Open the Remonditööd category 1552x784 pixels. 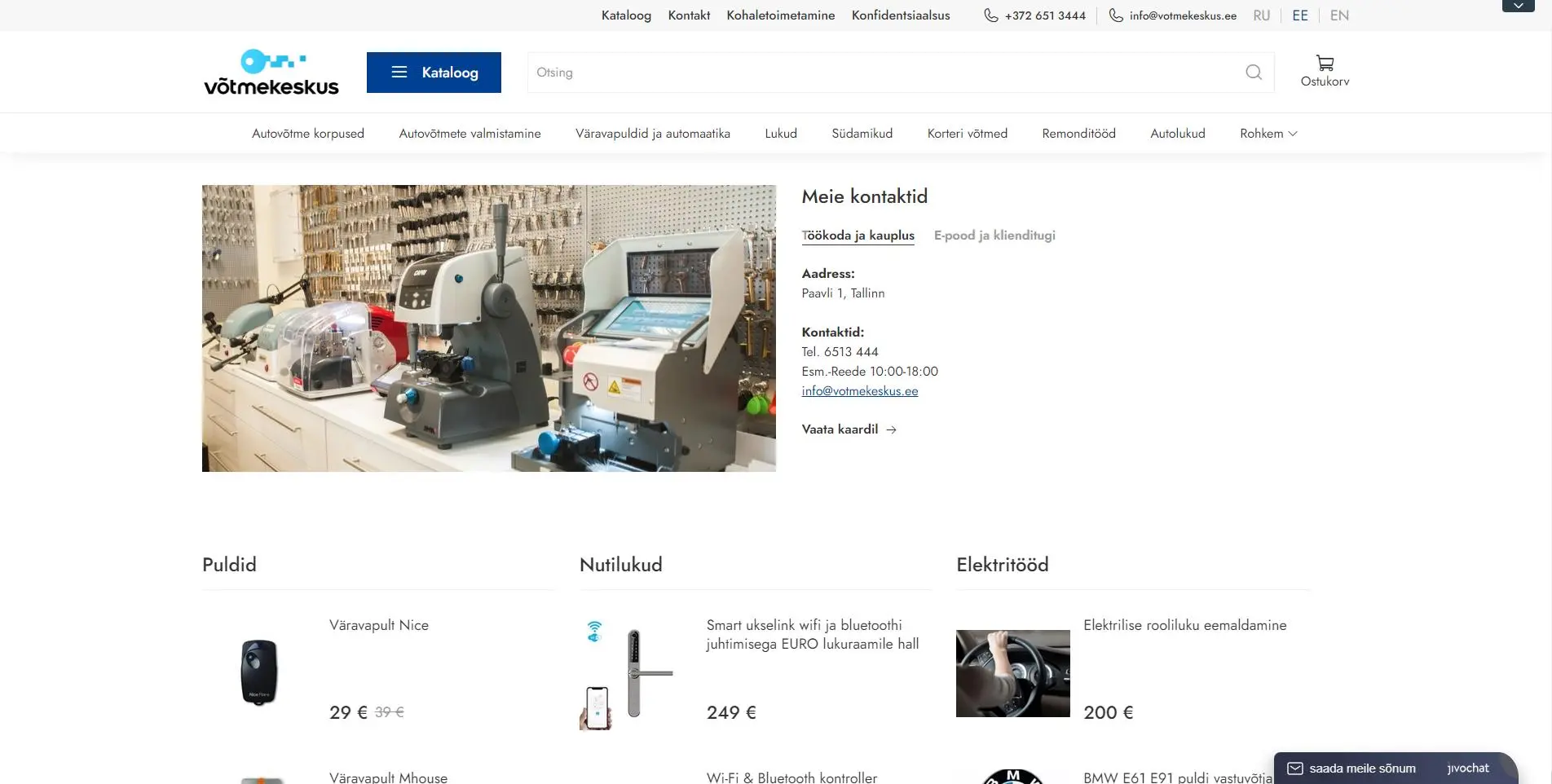tap(1078, 134)
